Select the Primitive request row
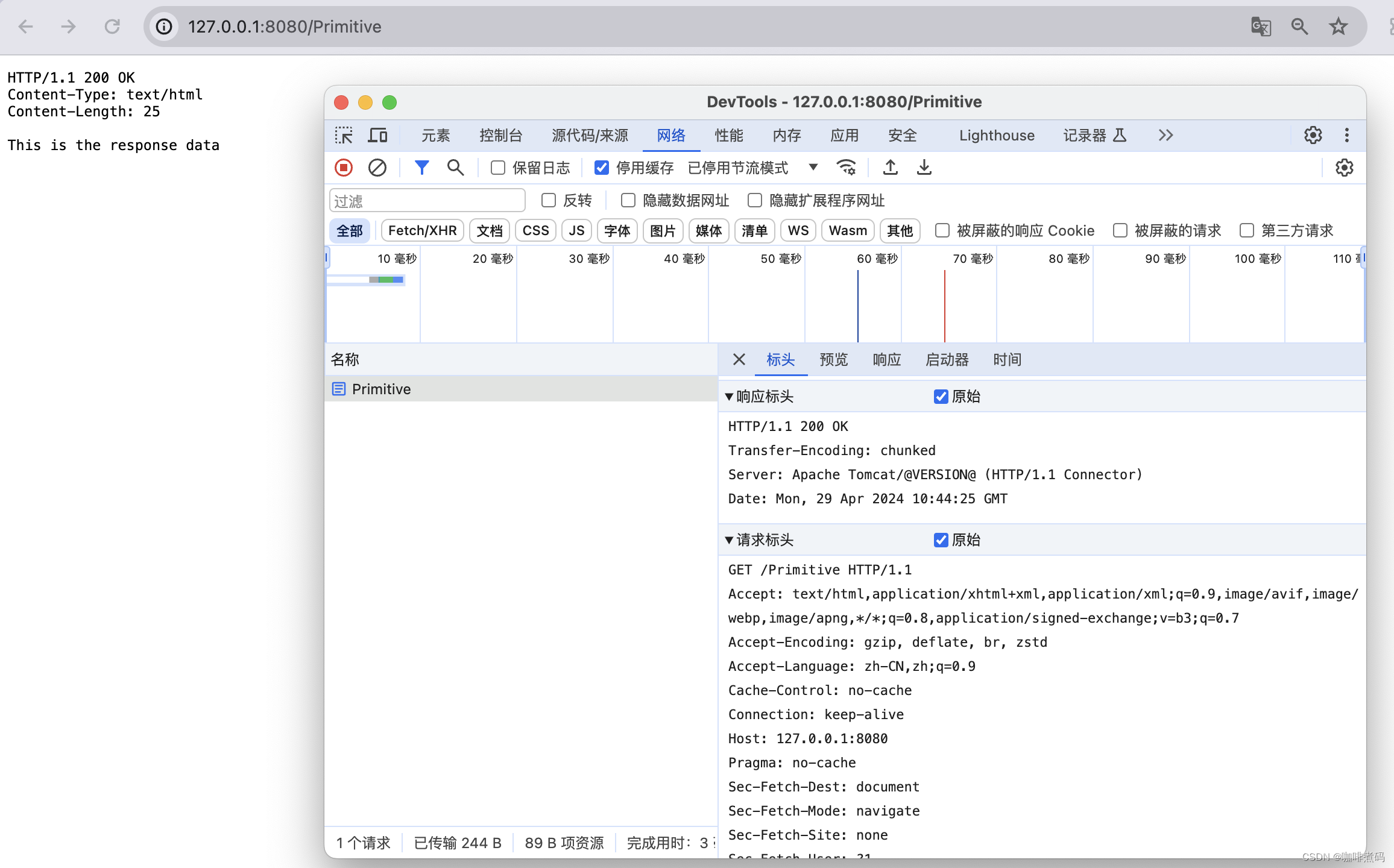The image size is (1394, 868). click(381, 389)
